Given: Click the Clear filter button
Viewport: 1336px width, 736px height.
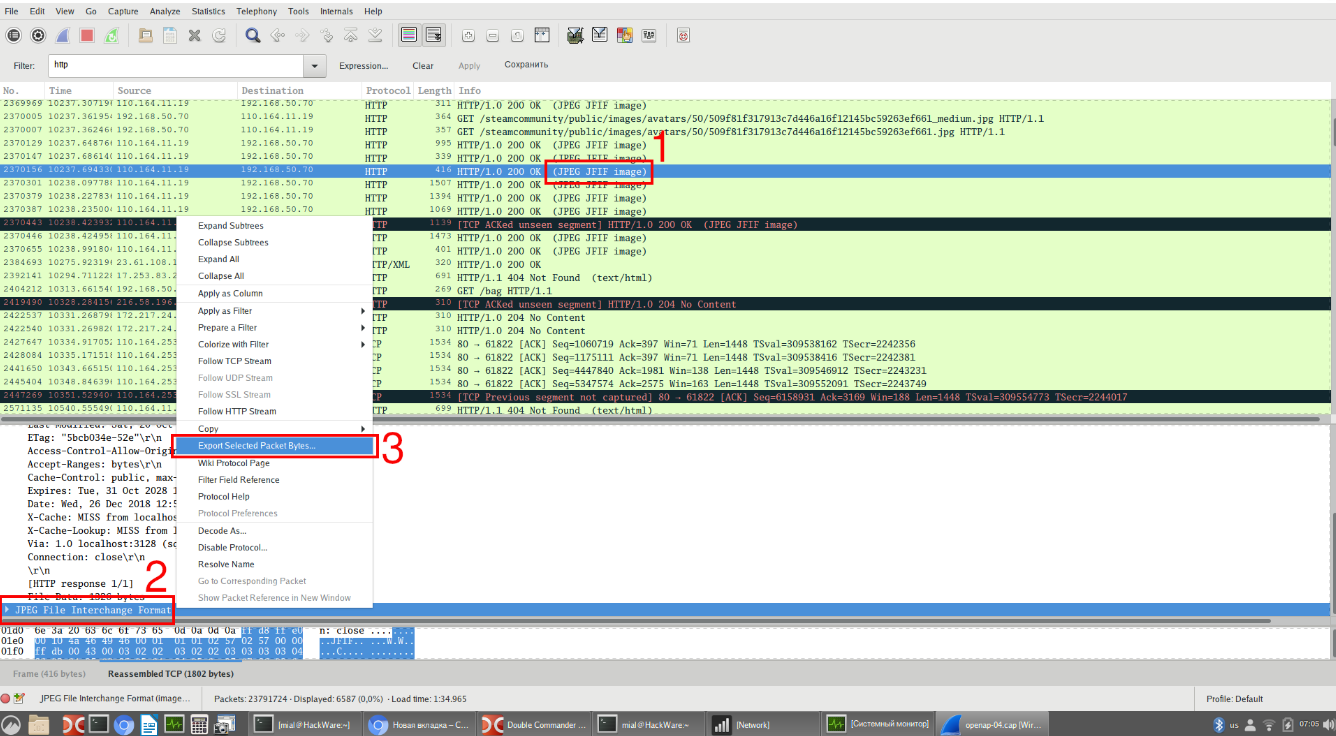Looking at the screenshot, I should coord(423,66).
